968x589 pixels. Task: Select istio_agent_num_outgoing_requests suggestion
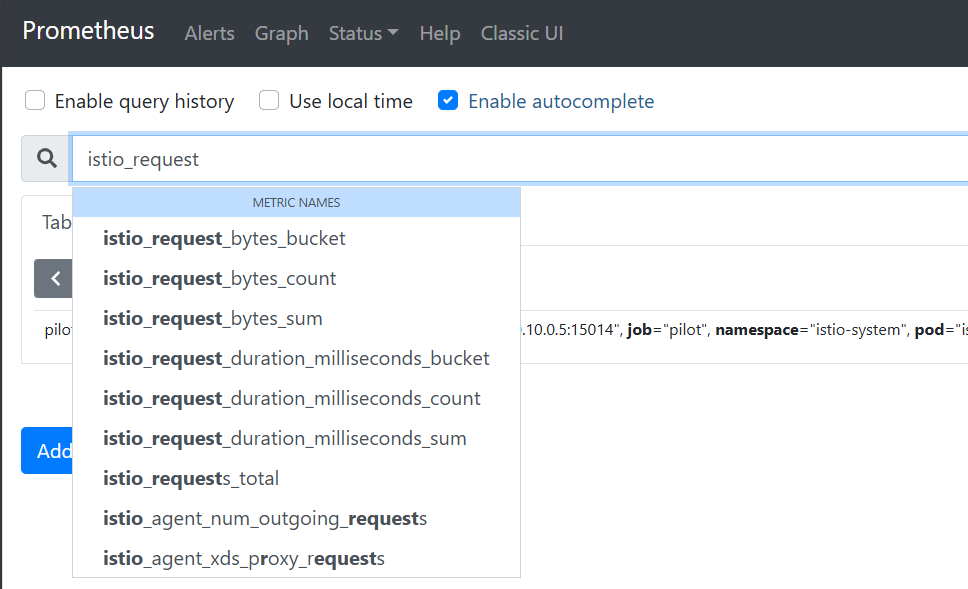(296, 519)
